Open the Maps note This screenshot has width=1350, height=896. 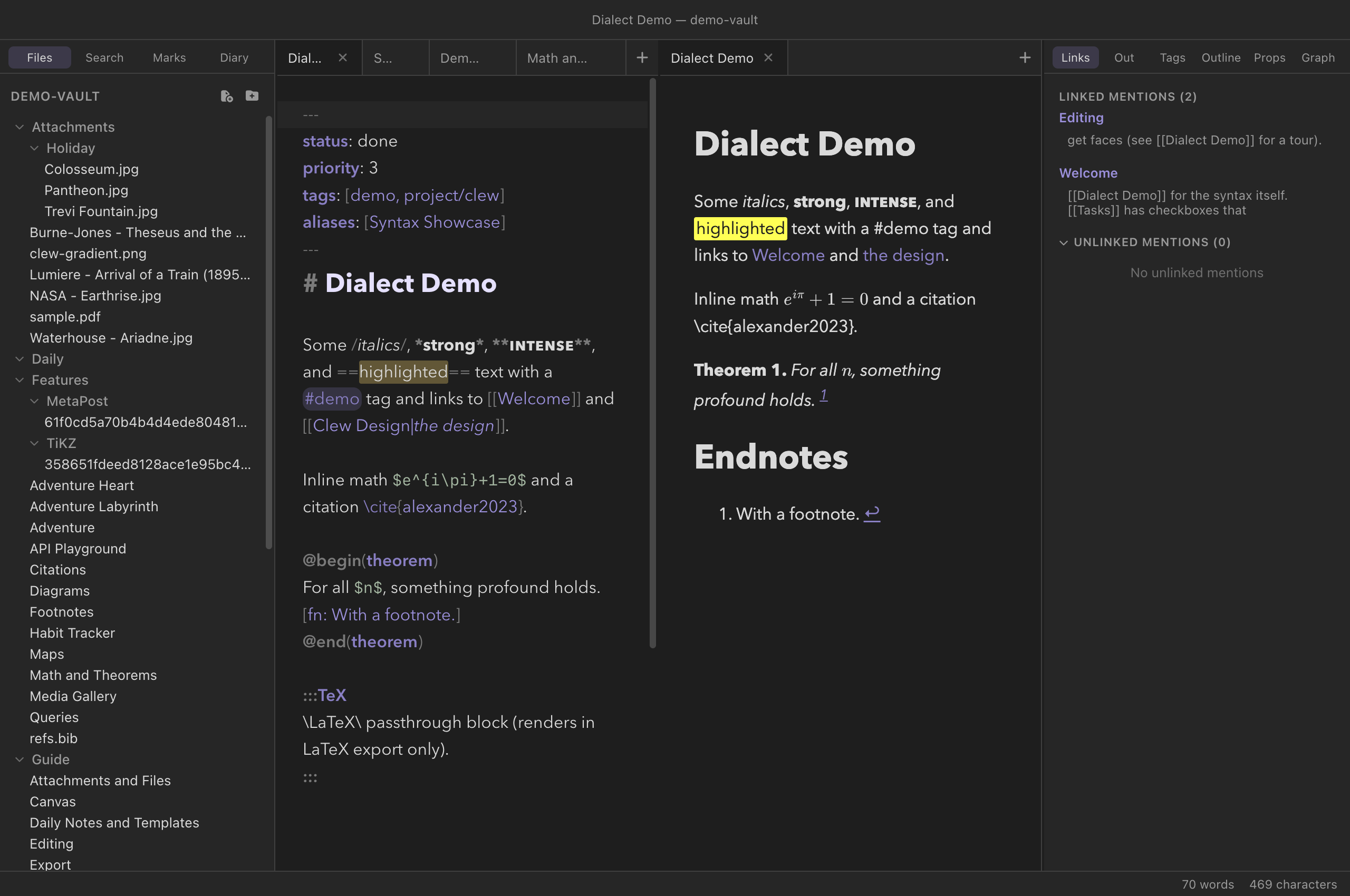(47, 655)
